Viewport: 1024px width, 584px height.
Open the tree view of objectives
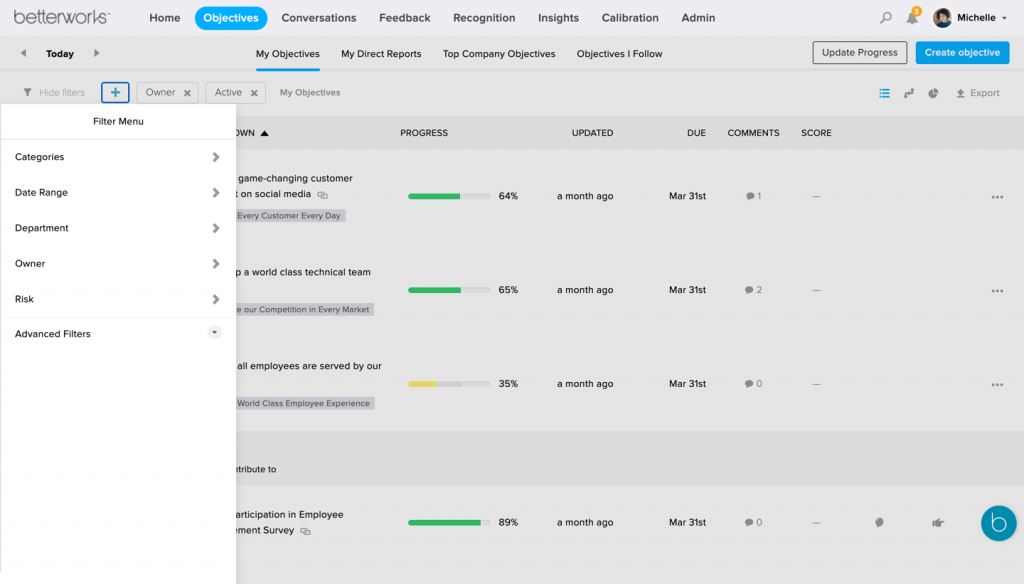pos(909,92)
